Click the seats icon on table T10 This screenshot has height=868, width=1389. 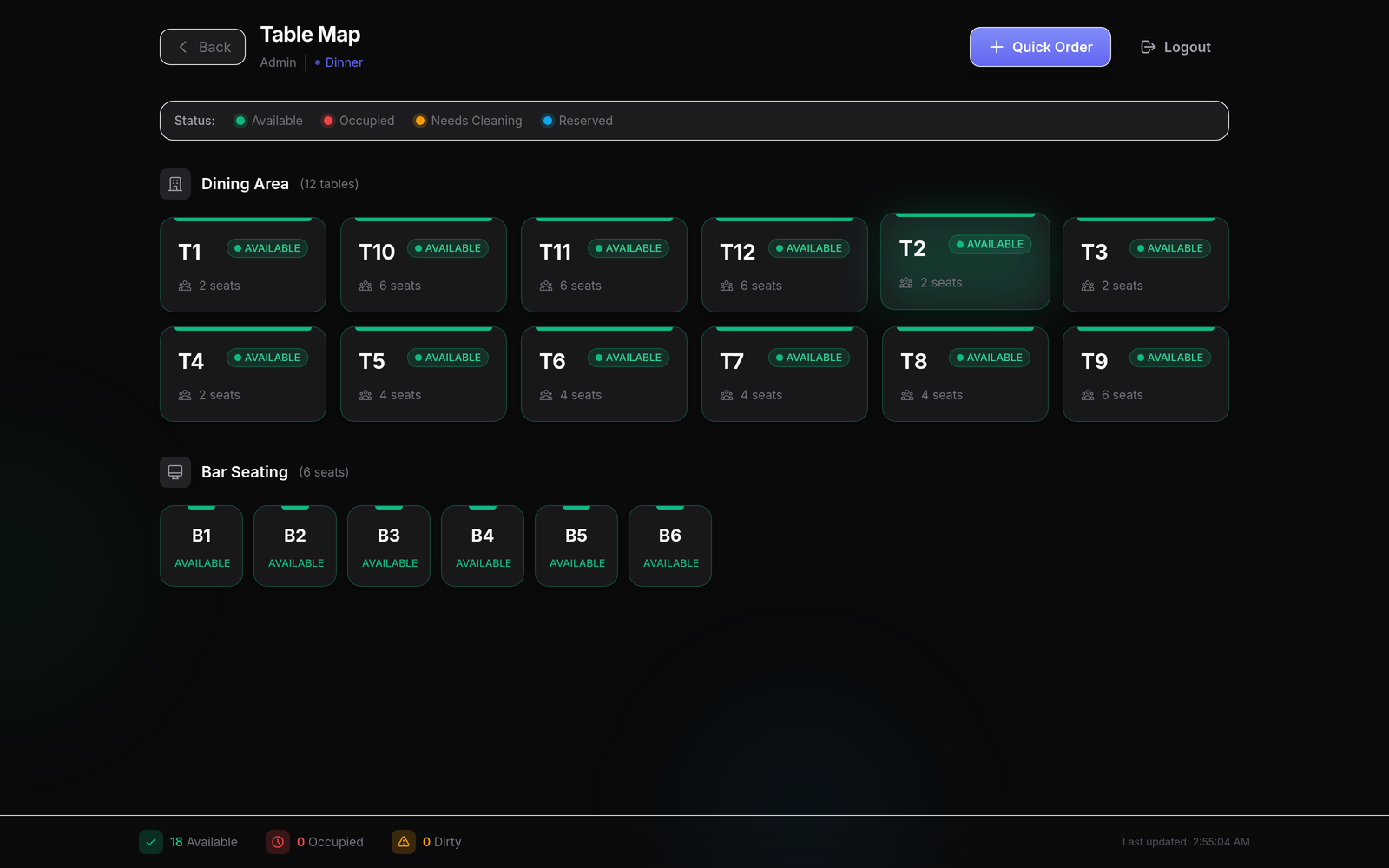(365, 286)
